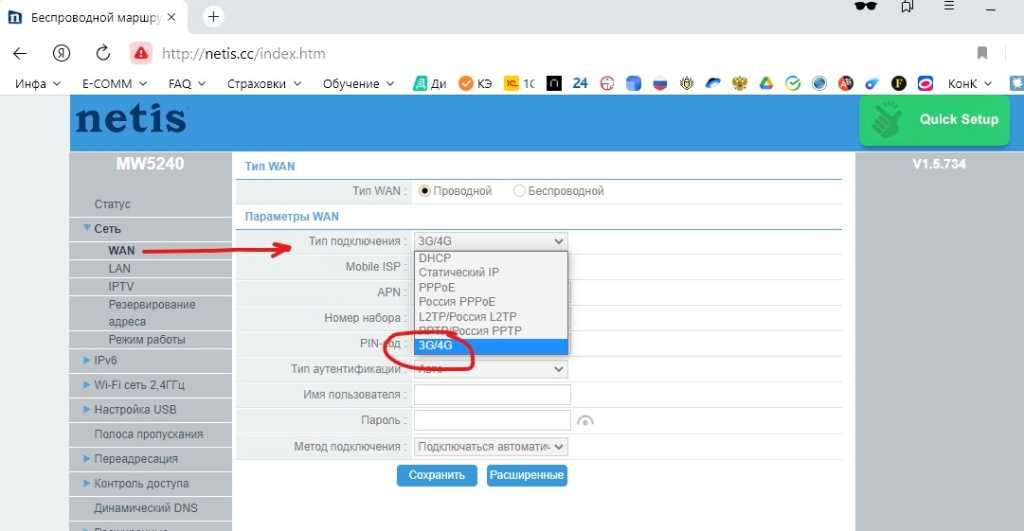Open the Google Drive bookmark icon

[x=766, y=84]
